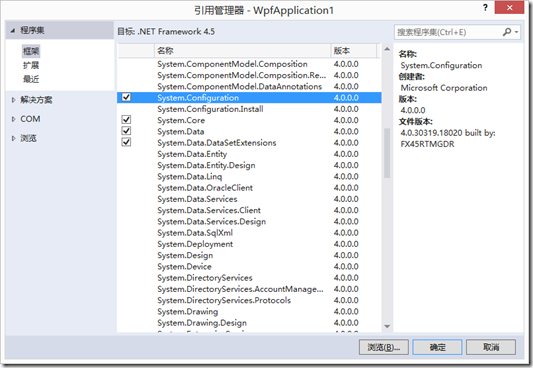
Task: Select System.ComponentModel.Composition row
Action: pos(249,64)
